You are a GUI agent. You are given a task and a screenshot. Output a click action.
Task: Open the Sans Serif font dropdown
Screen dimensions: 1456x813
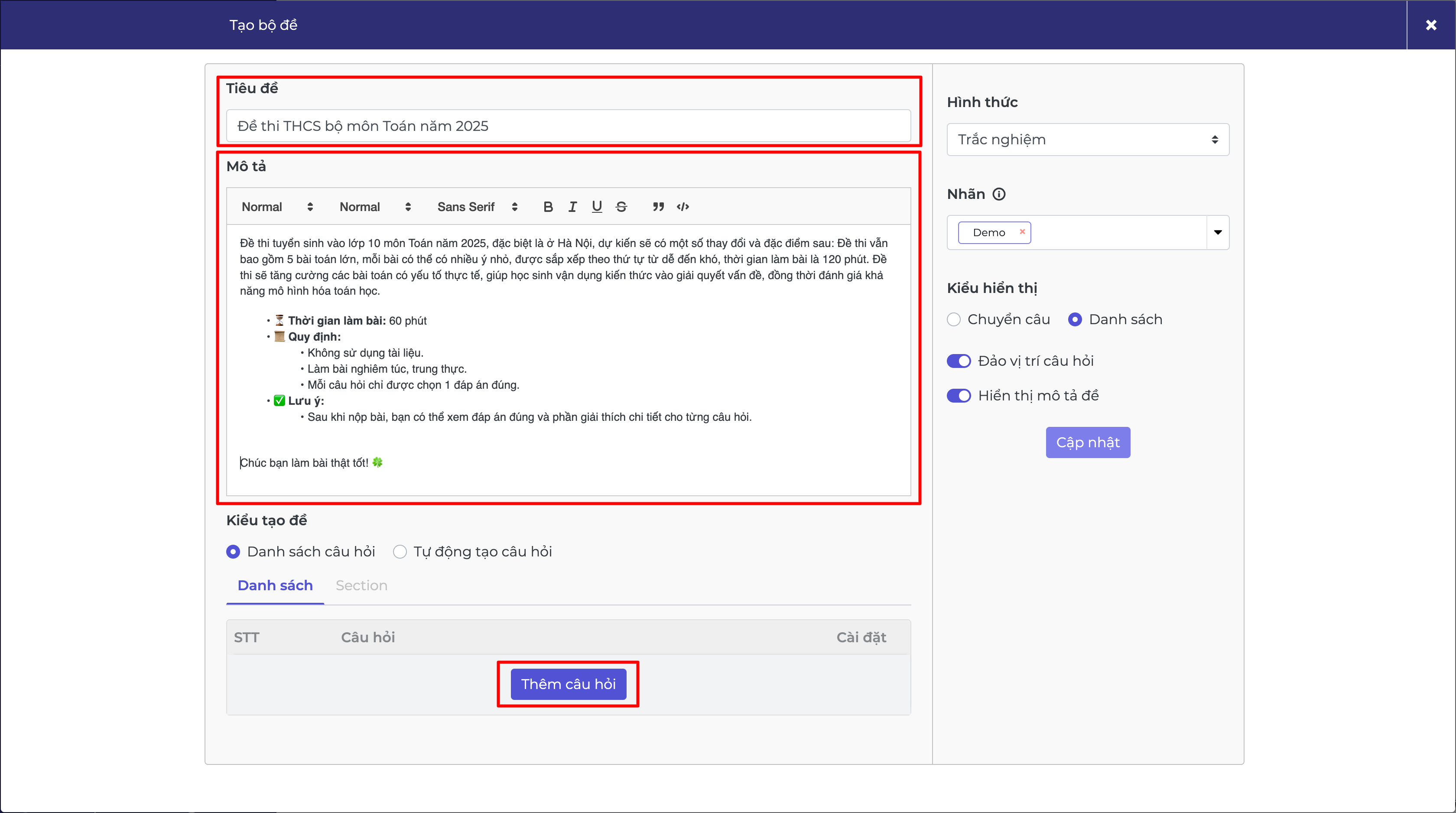click(477, 207)
